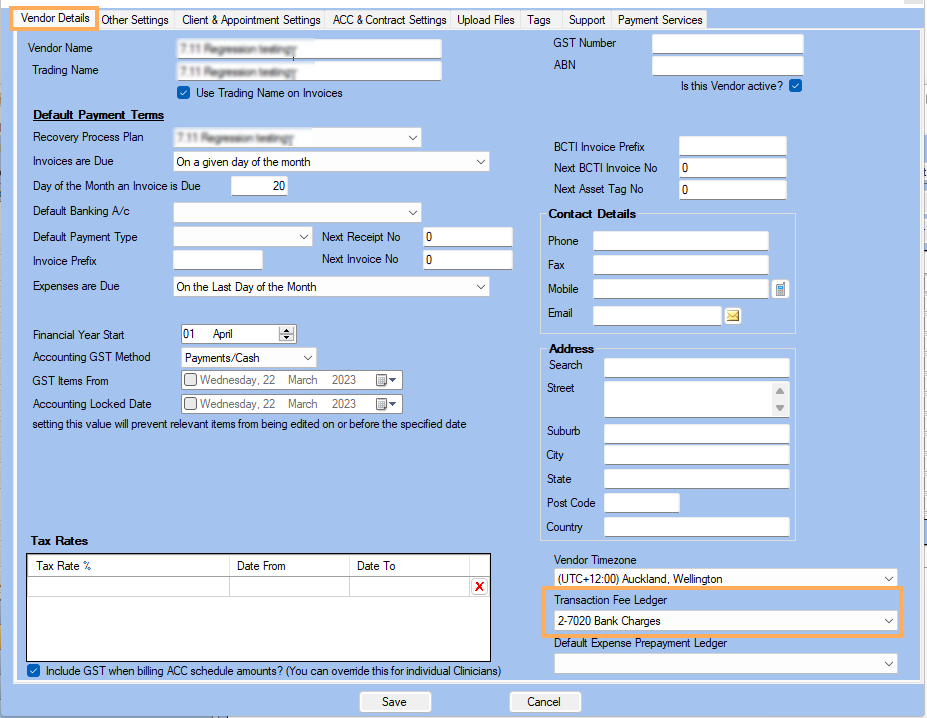
Task: Click the City input field
Action: pos(696,455)
